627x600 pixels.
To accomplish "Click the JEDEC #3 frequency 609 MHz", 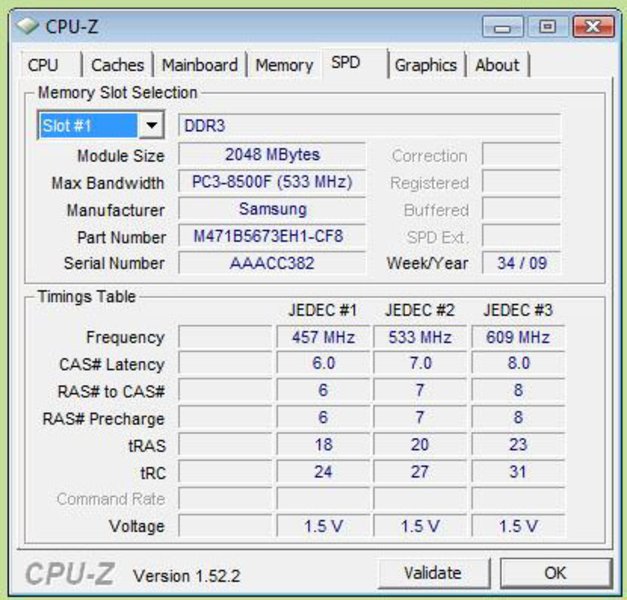I will click(x=518, y=337).
